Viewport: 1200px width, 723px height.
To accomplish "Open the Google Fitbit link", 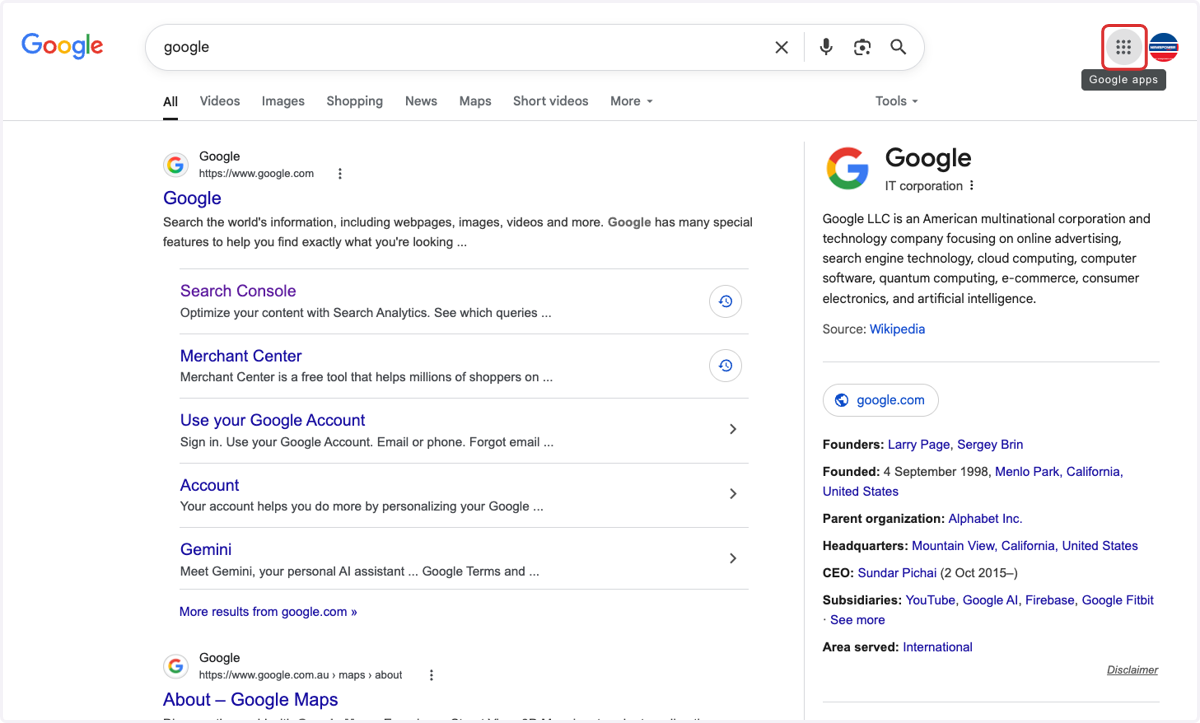I will tap(1118, 600).
